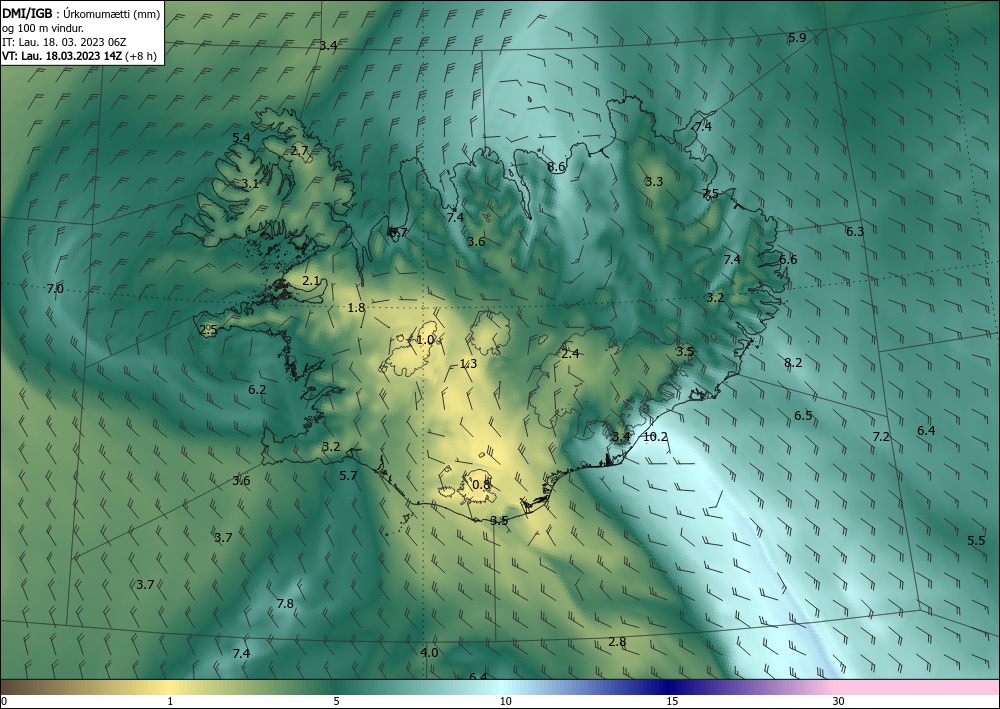Image resolution: width=1000 pixels, height=709 pixels.
Task: Click the 8.2 value label
Action: click(x=793, y=363)
